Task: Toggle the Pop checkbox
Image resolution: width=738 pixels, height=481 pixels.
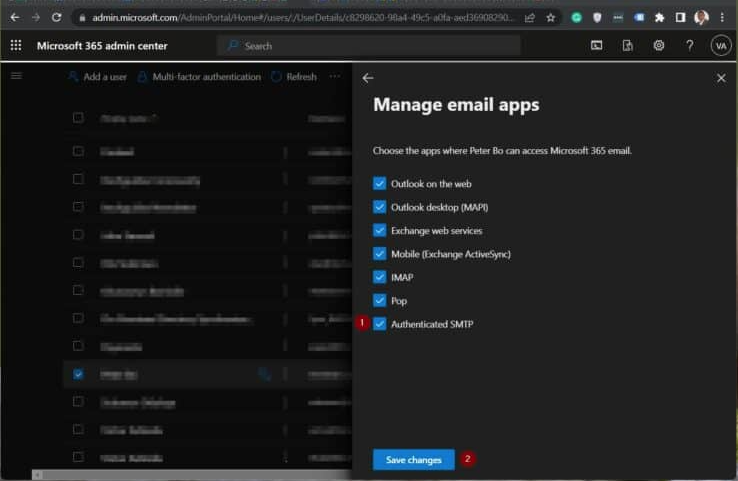Action: [x=379, y=300]
